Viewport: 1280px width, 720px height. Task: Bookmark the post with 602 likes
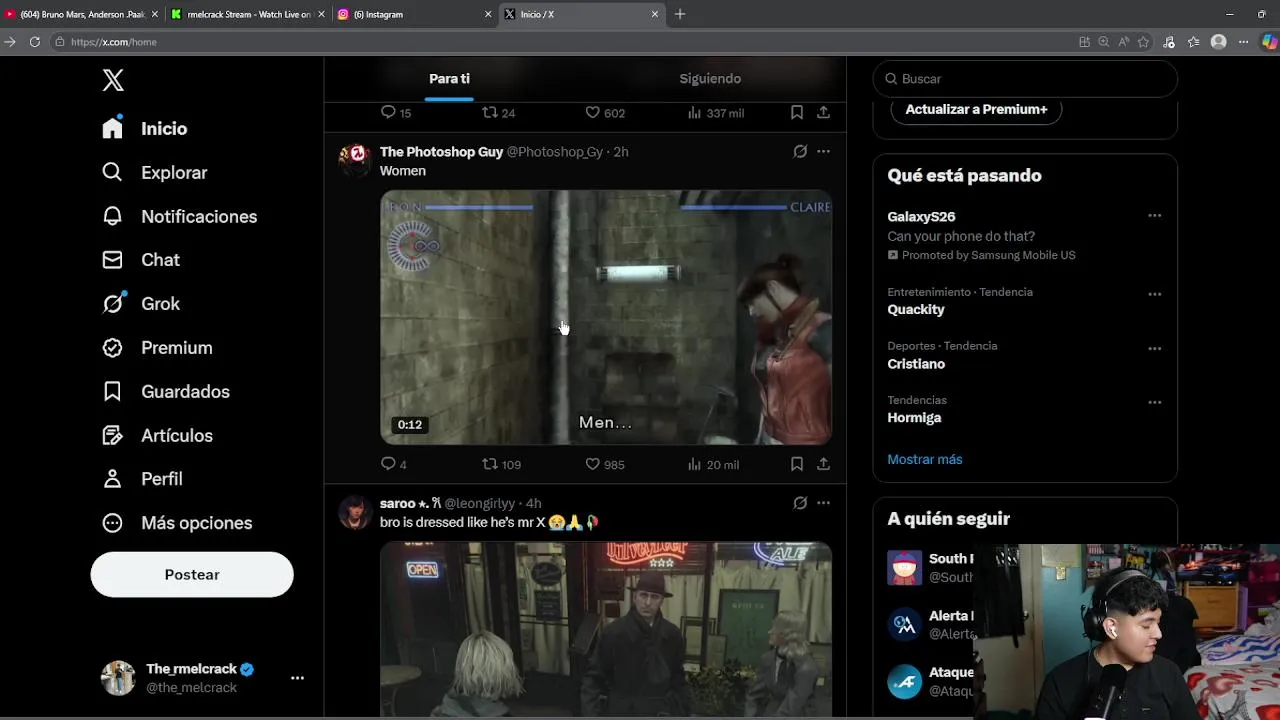click(797, 113)
